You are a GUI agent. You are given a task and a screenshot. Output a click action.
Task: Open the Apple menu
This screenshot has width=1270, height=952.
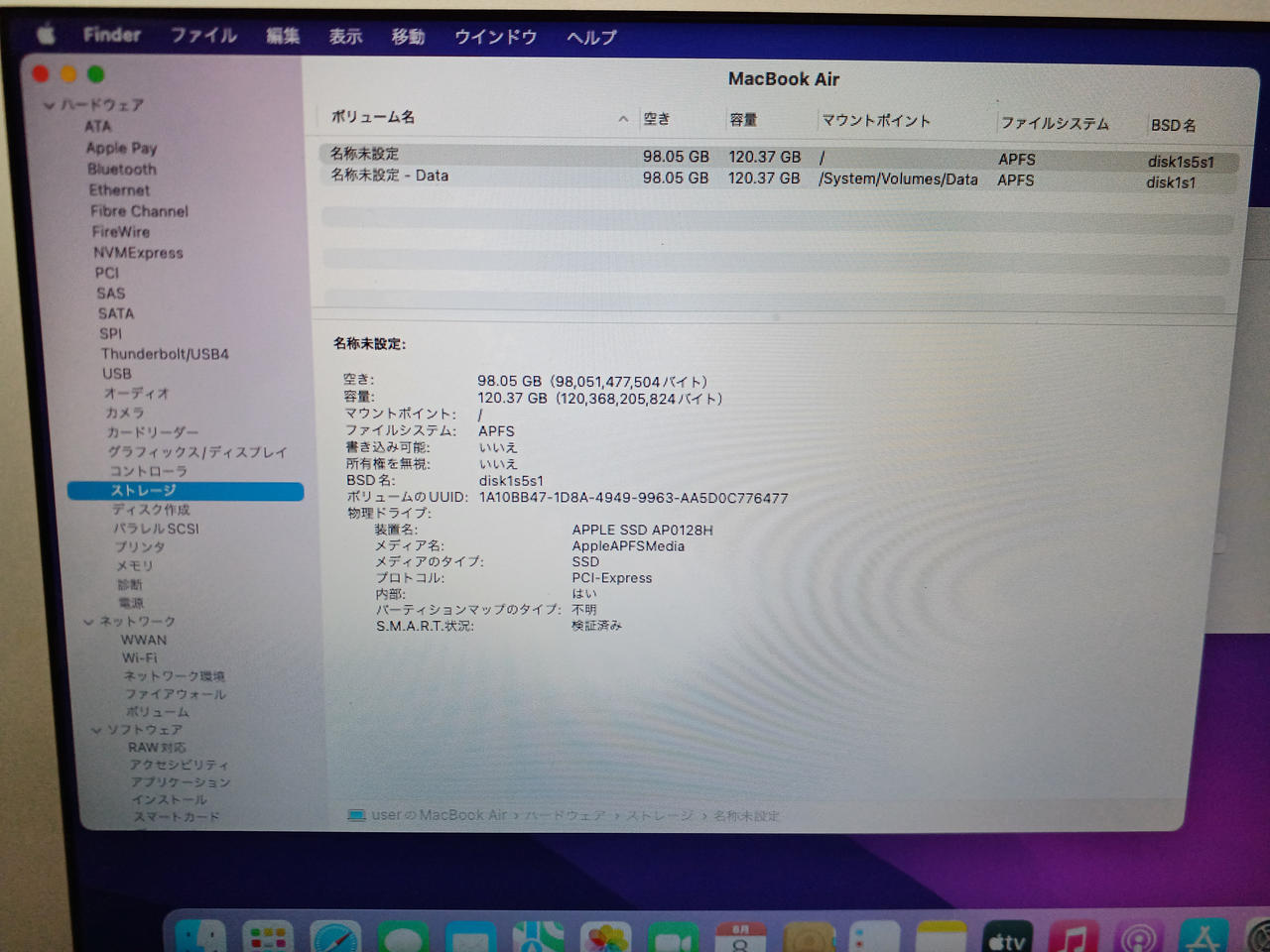click(46, 36)
